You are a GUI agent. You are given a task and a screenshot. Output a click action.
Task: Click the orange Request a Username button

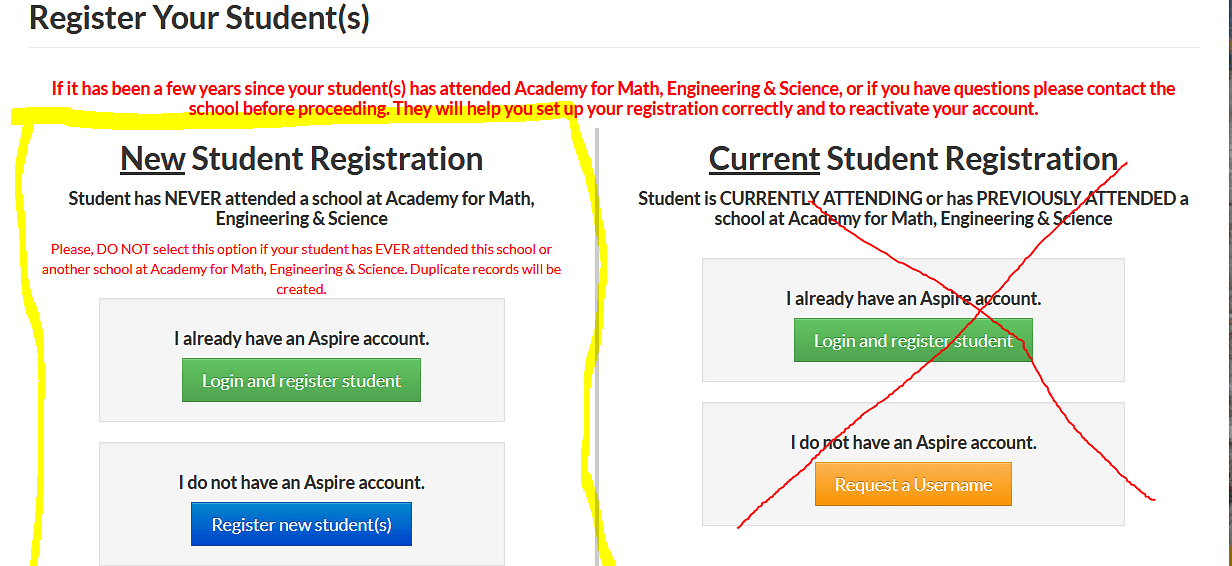coord(913,484)
